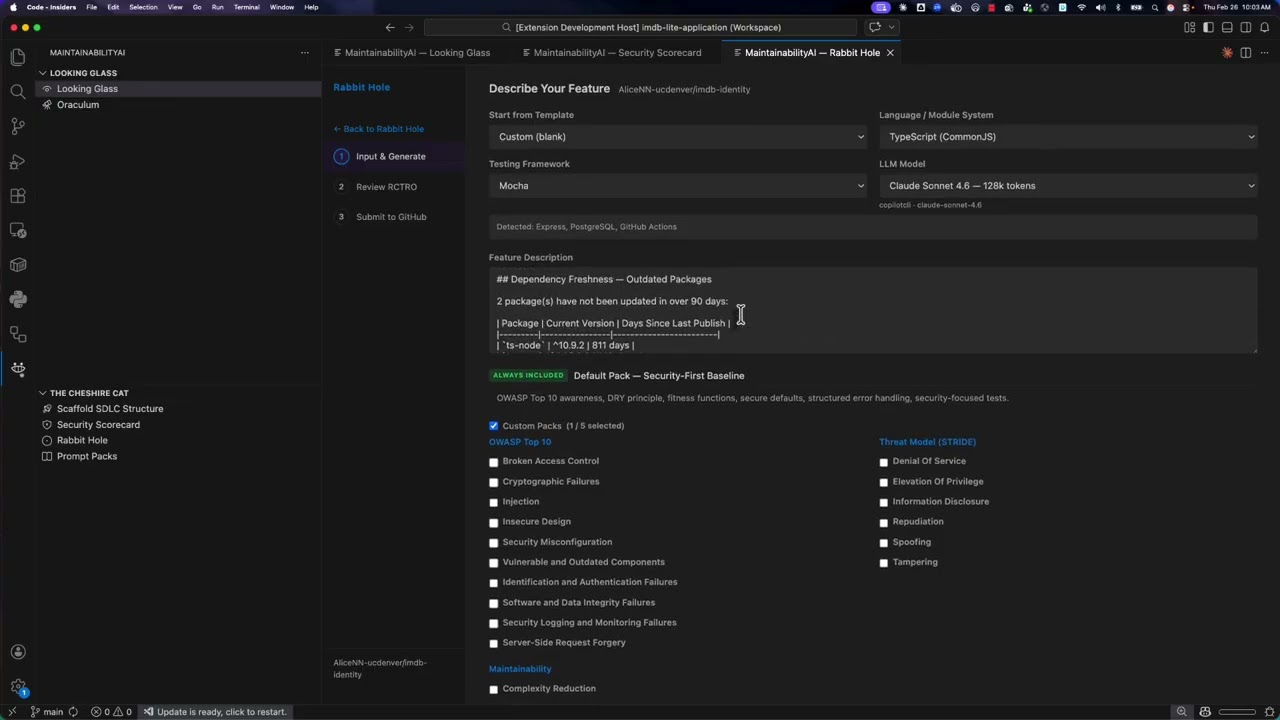The image size is (1280, 720).
Task: Open the Terminal menu
Action: pyautogui.click(x=246, y=7)
